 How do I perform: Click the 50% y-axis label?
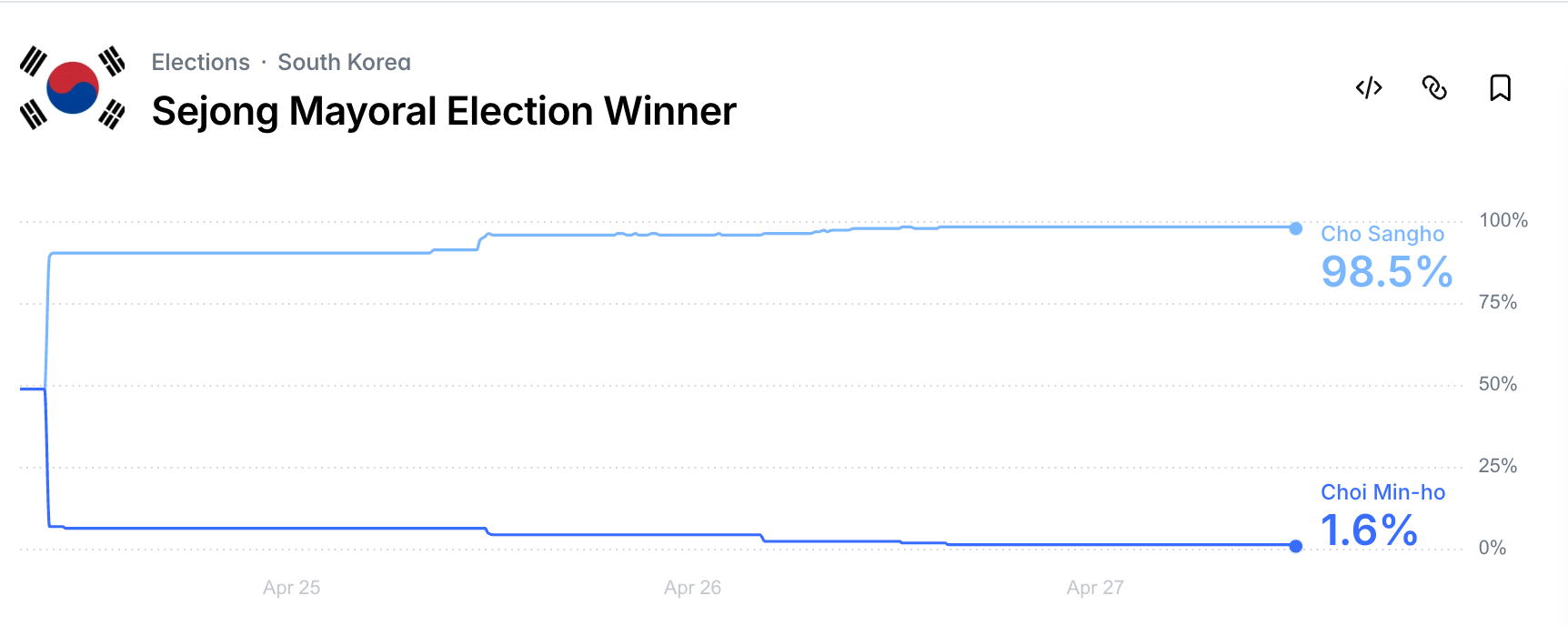coord(1497,384)
